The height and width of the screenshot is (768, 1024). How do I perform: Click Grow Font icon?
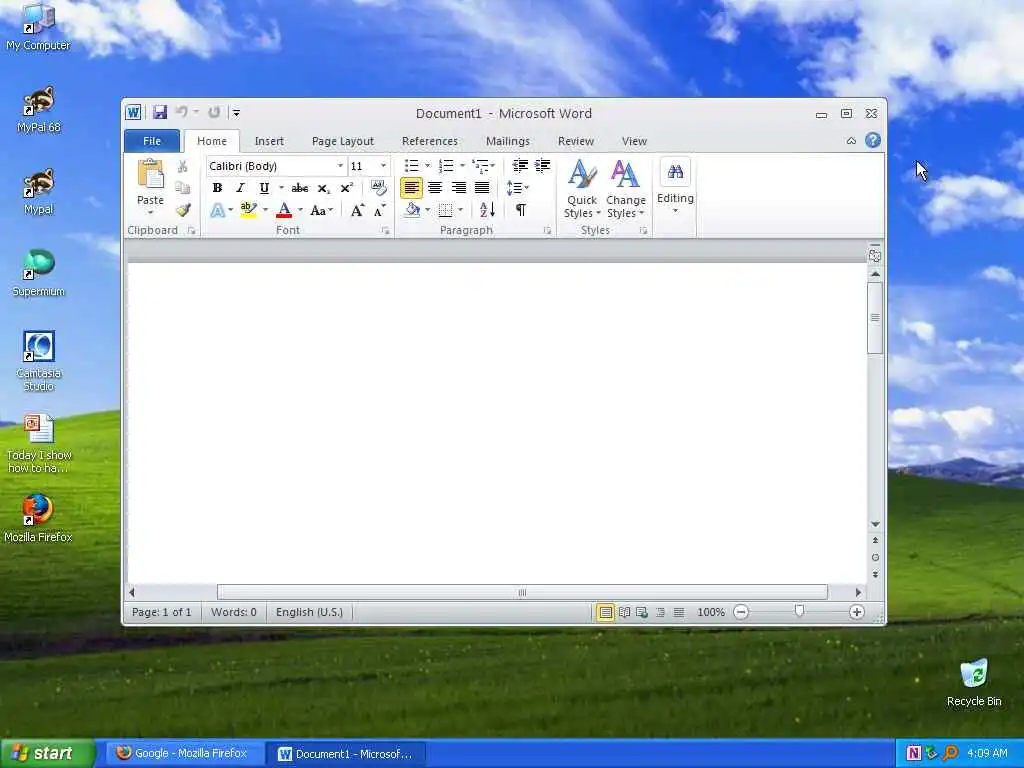[x=357, y=210]
